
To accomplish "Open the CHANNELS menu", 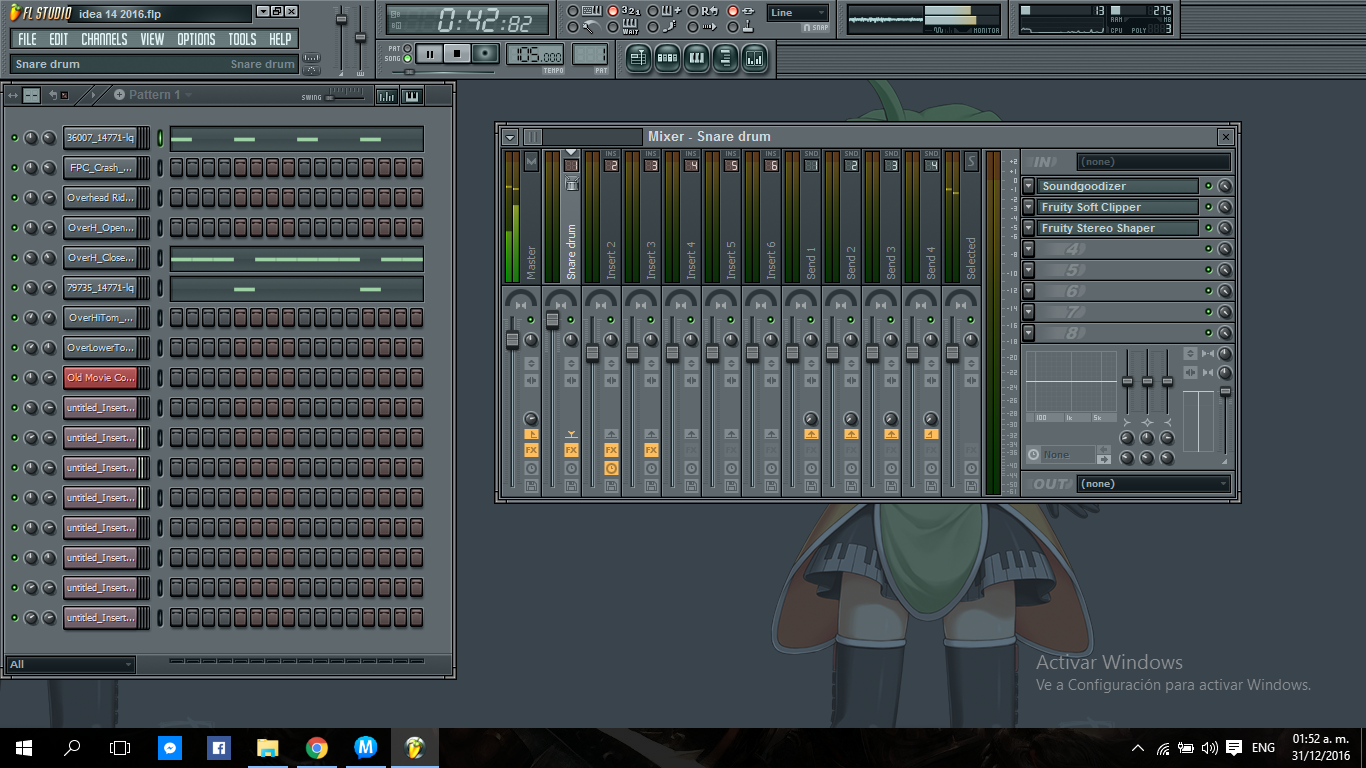I will coord(104,39).
